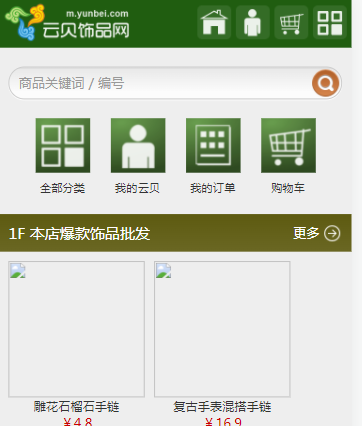Screen dimensions: 362x426
Task: Click the 我的订单 text label
Action: [213, 188]
